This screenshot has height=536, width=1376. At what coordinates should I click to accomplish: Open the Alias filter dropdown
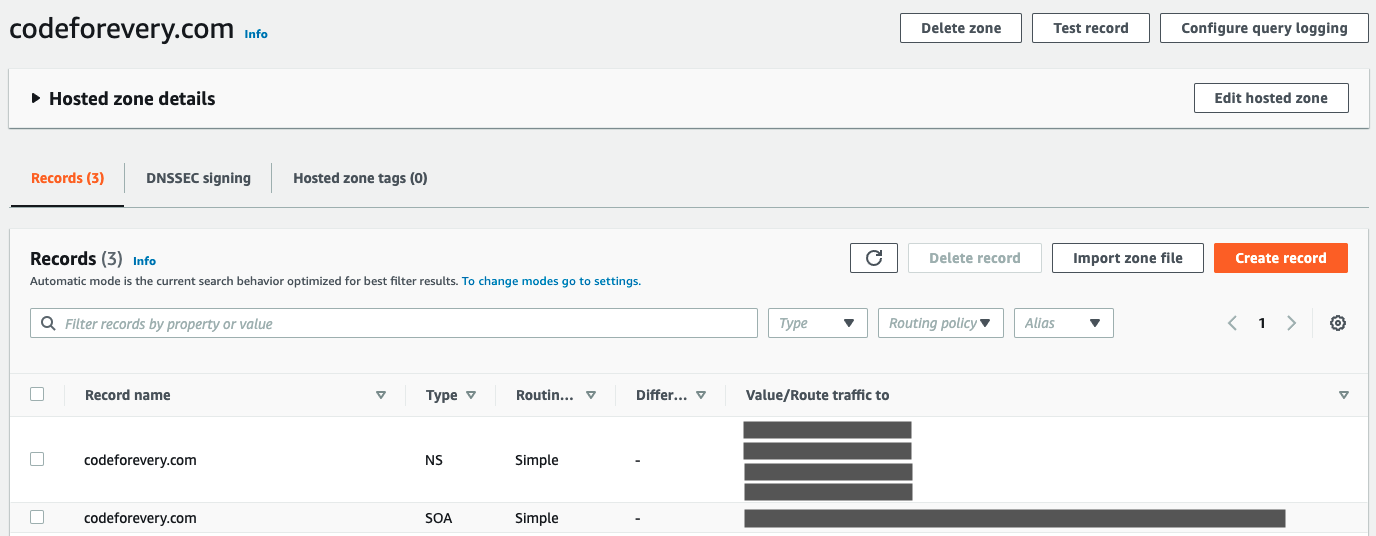click(x=1063, y=323)
